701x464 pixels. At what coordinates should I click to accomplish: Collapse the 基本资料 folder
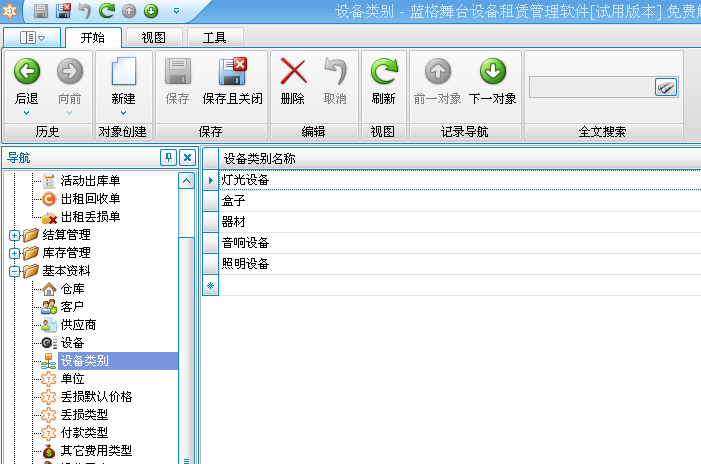pyautogui.click(x=14, y=271)
